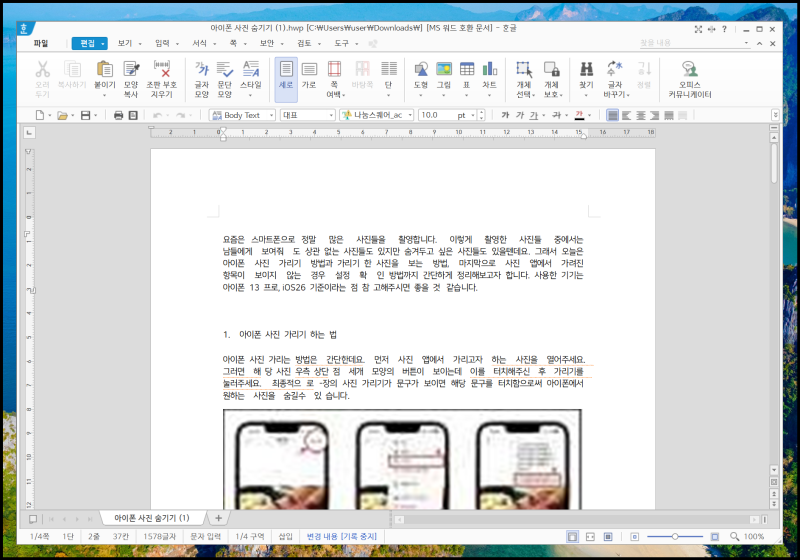Viewport: 800px width, 560px height.
Task: Toggle center paragraph alignment
Action: (x=641, y=115)
